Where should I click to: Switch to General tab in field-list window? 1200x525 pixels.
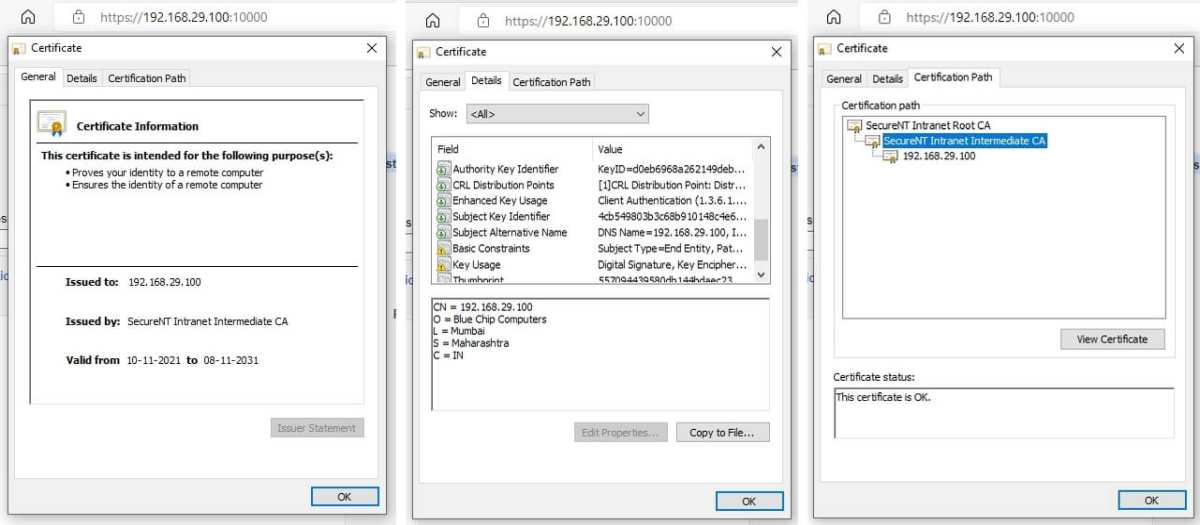[443, 82]
